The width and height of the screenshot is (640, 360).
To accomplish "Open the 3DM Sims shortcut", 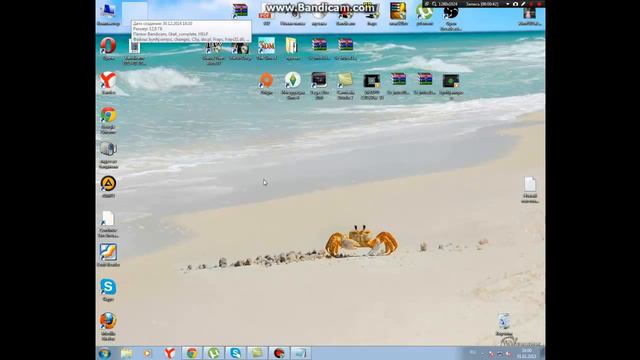I will pos(266,48).
